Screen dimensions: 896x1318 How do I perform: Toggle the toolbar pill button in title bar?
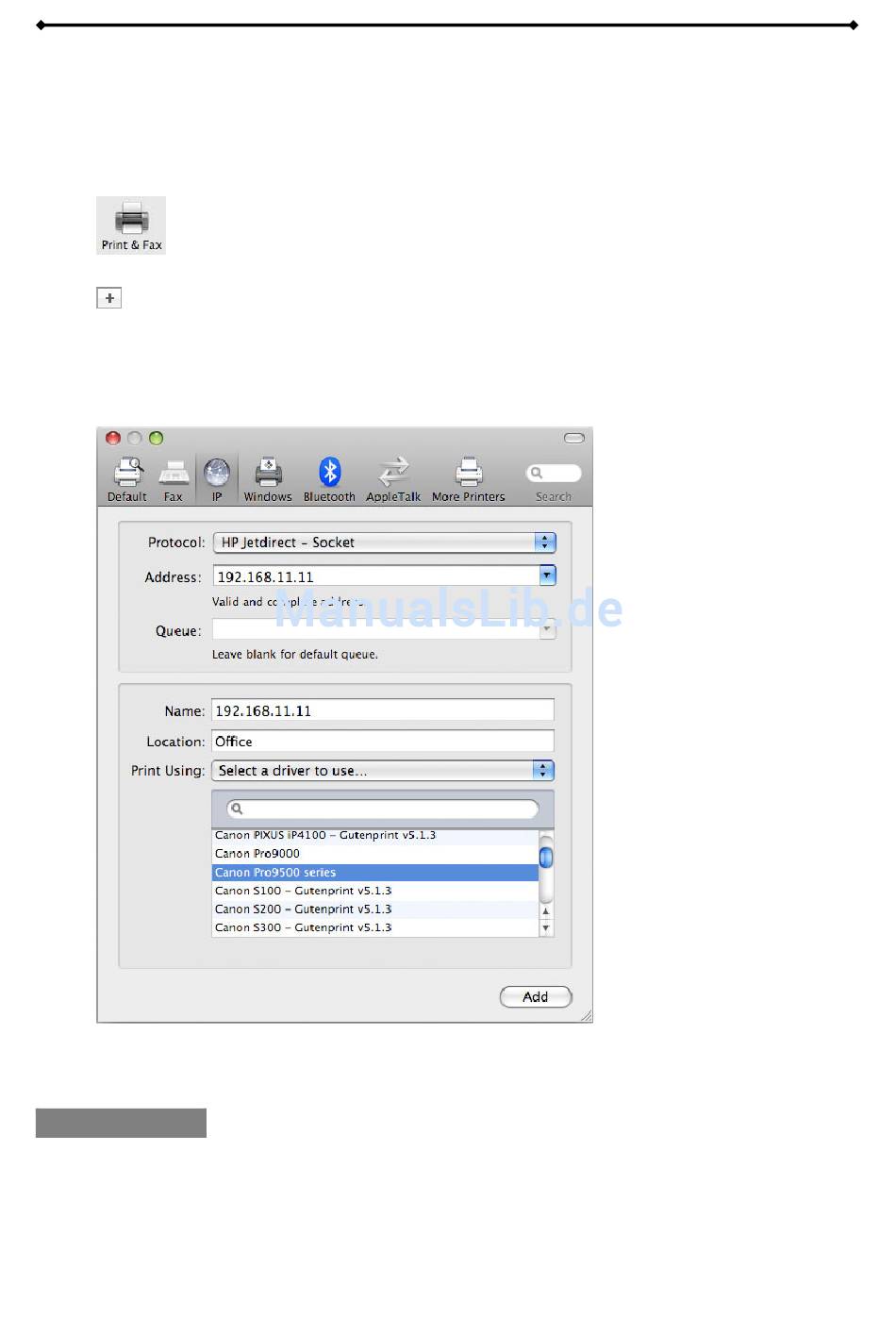574,438
